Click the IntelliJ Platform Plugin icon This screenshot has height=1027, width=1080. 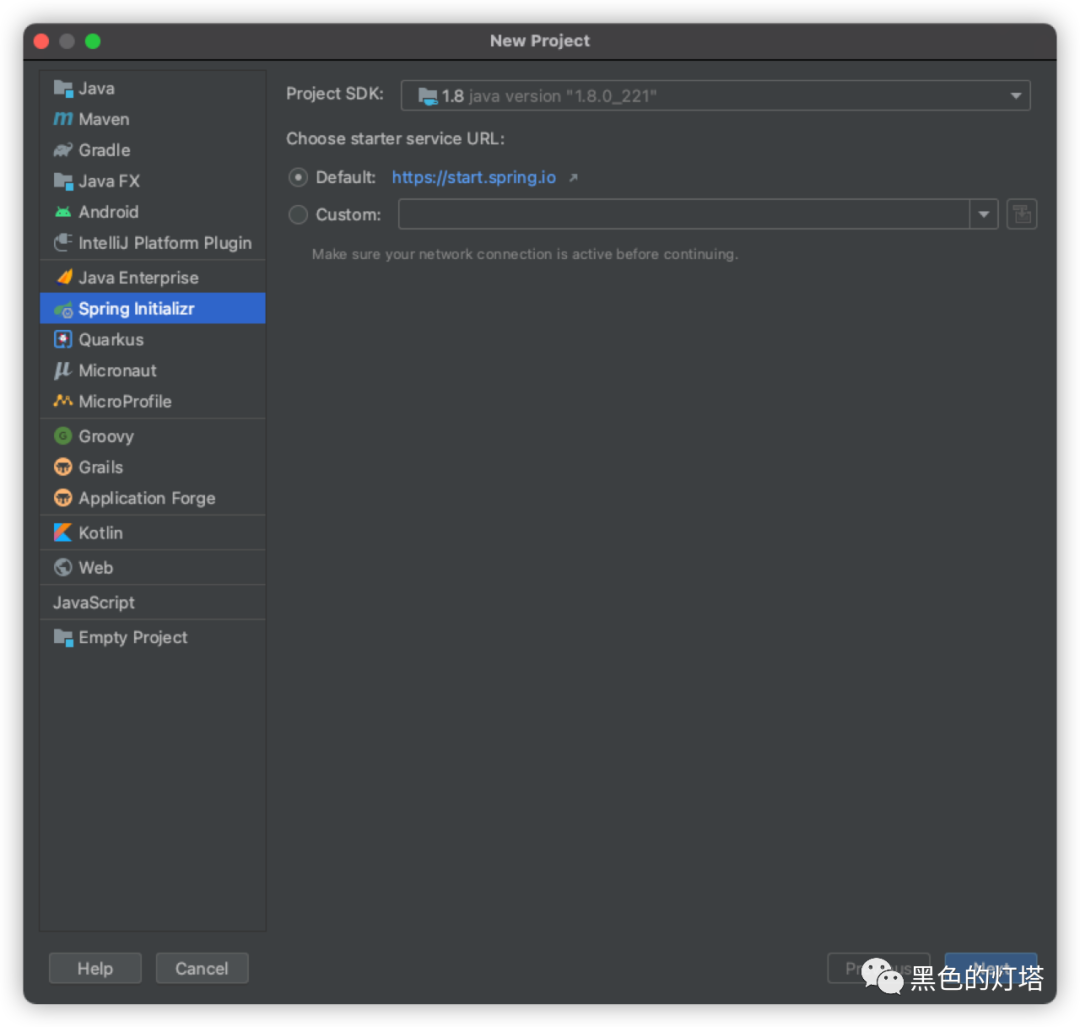63,242
